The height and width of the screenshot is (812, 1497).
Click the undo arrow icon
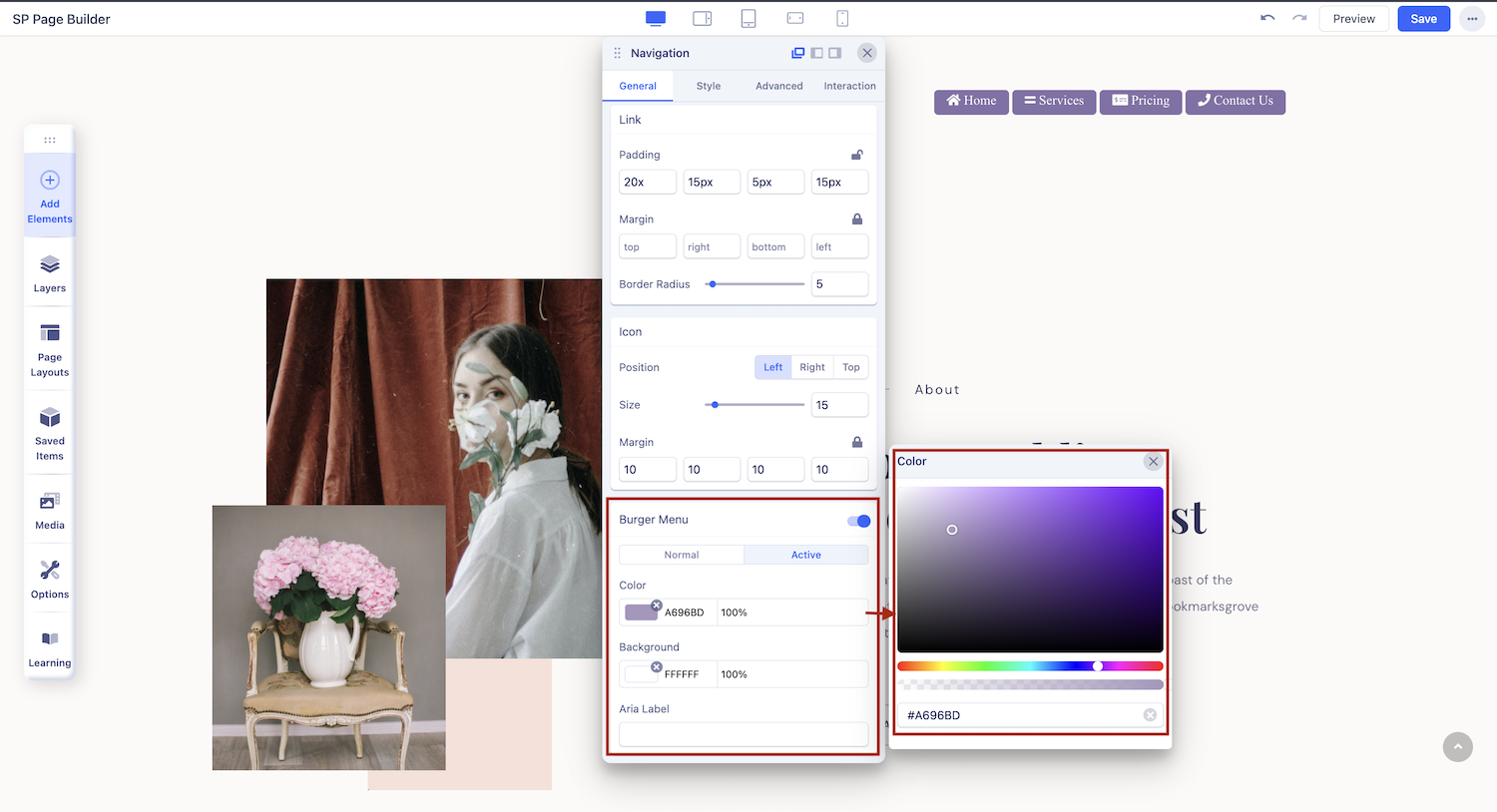pyautogui.click(x=1267, y=18)
